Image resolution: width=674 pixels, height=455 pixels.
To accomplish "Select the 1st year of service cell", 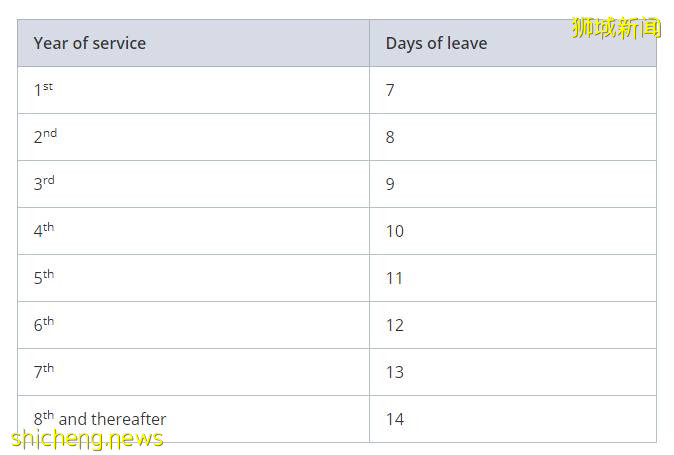I will 43,90.
